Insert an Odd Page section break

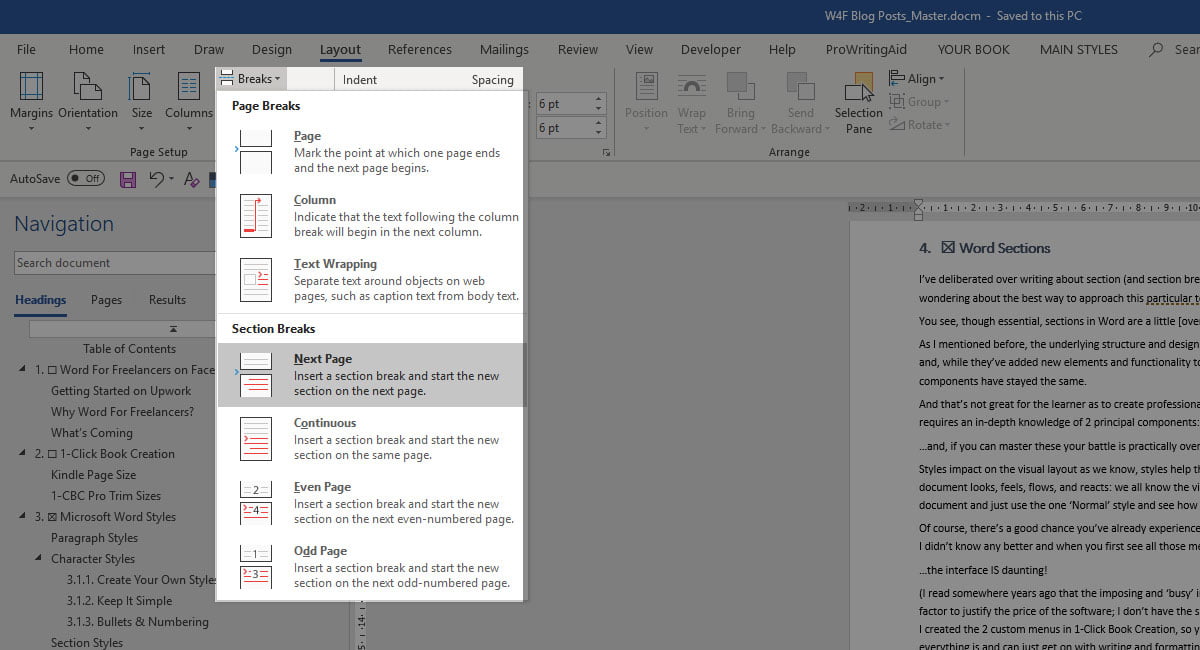coord(370,567)
